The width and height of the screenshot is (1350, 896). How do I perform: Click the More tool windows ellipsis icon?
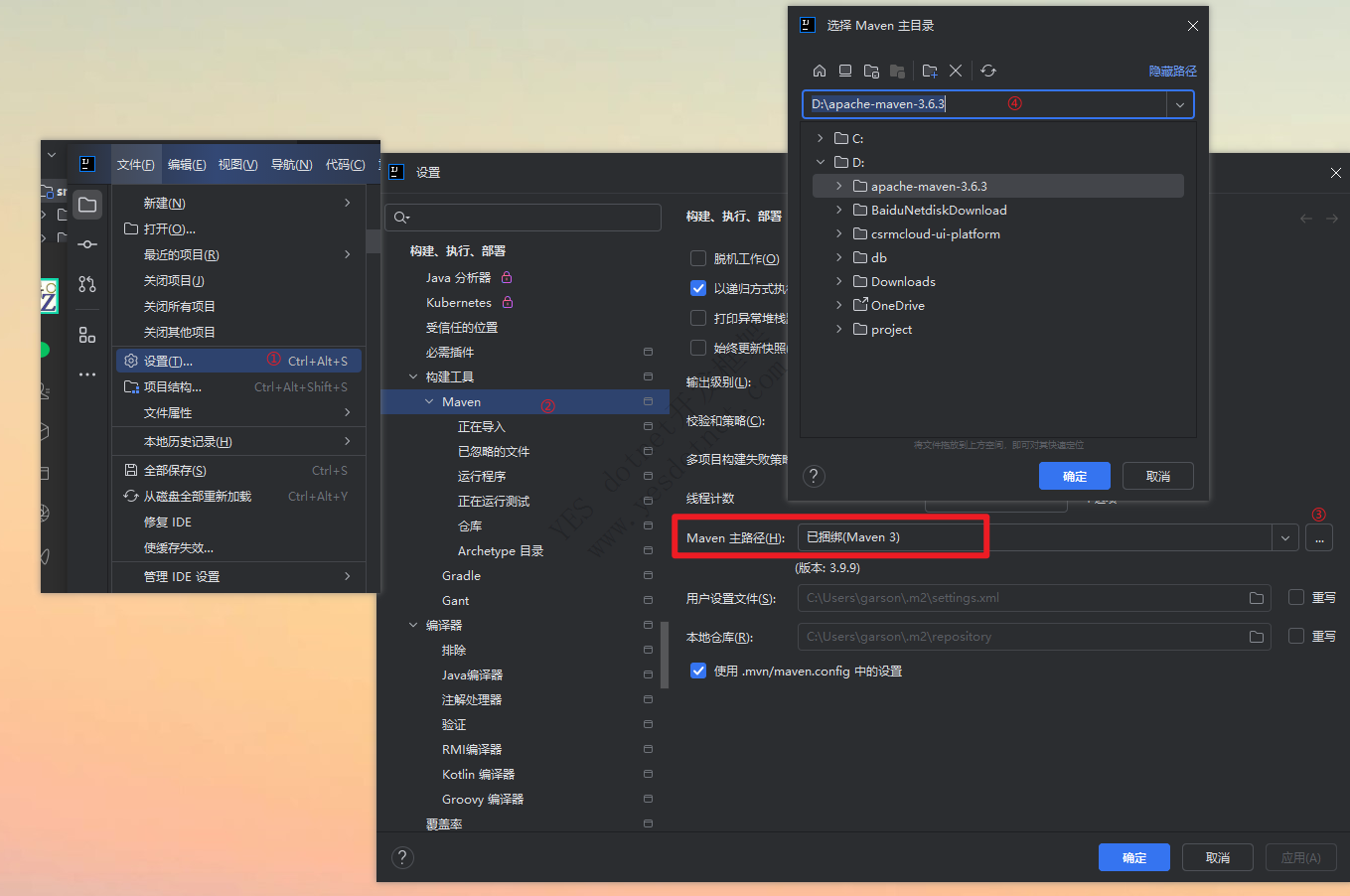click(x=87, y=374)
